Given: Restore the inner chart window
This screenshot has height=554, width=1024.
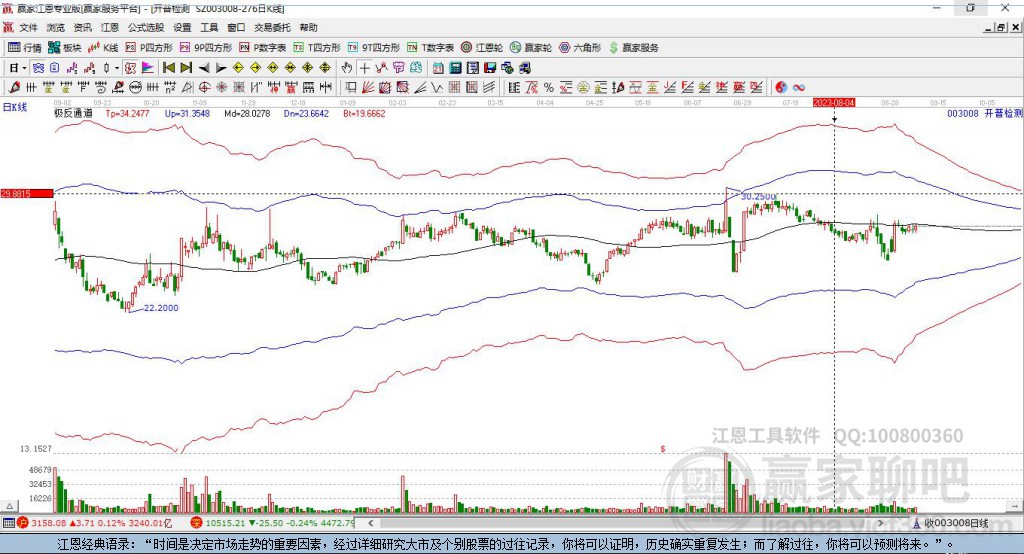Looking at the screenshot, I should click(1001, 27).
